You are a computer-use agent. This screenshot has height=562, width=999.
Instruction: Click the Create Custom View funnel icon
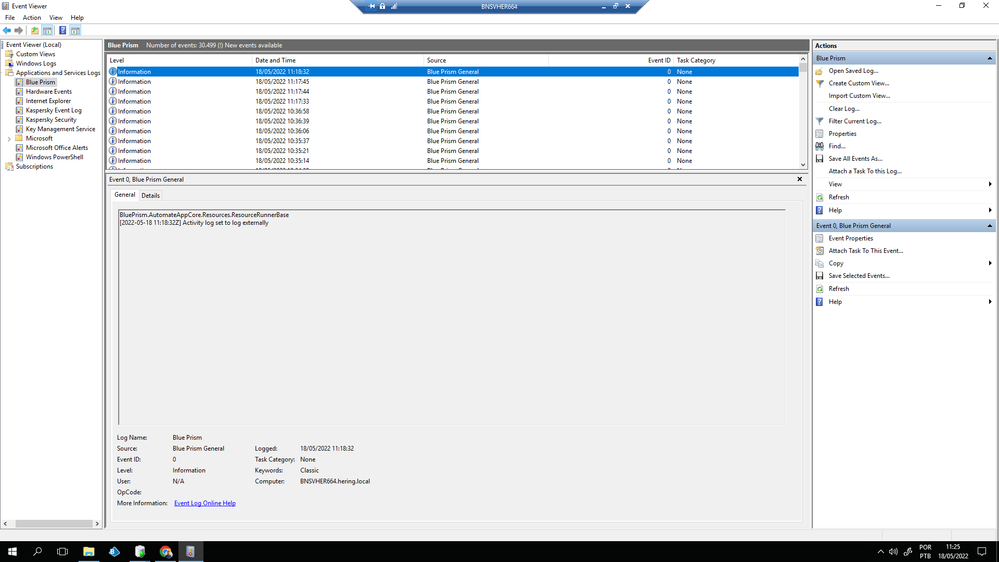[820, 83]
